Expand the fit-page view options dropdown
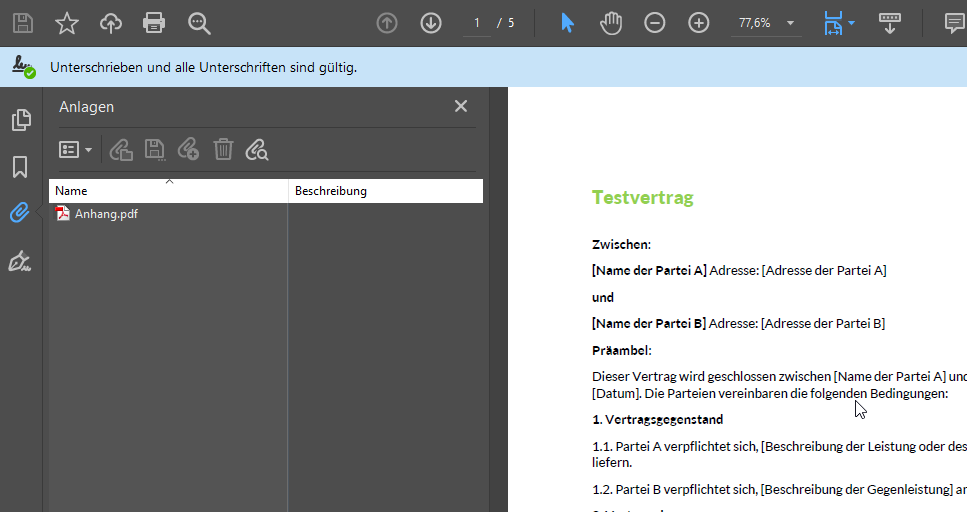 point(851,23)
